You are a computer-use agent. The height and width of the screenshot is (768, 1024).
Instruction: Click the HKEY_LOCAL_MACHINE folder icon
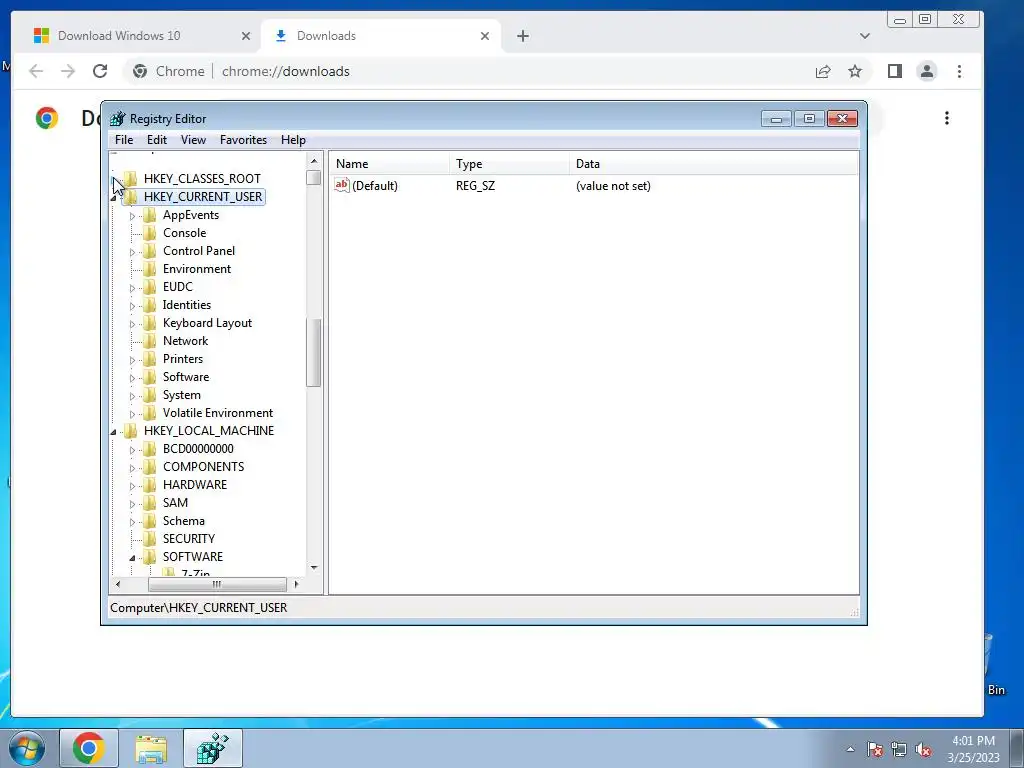[131, 431]
